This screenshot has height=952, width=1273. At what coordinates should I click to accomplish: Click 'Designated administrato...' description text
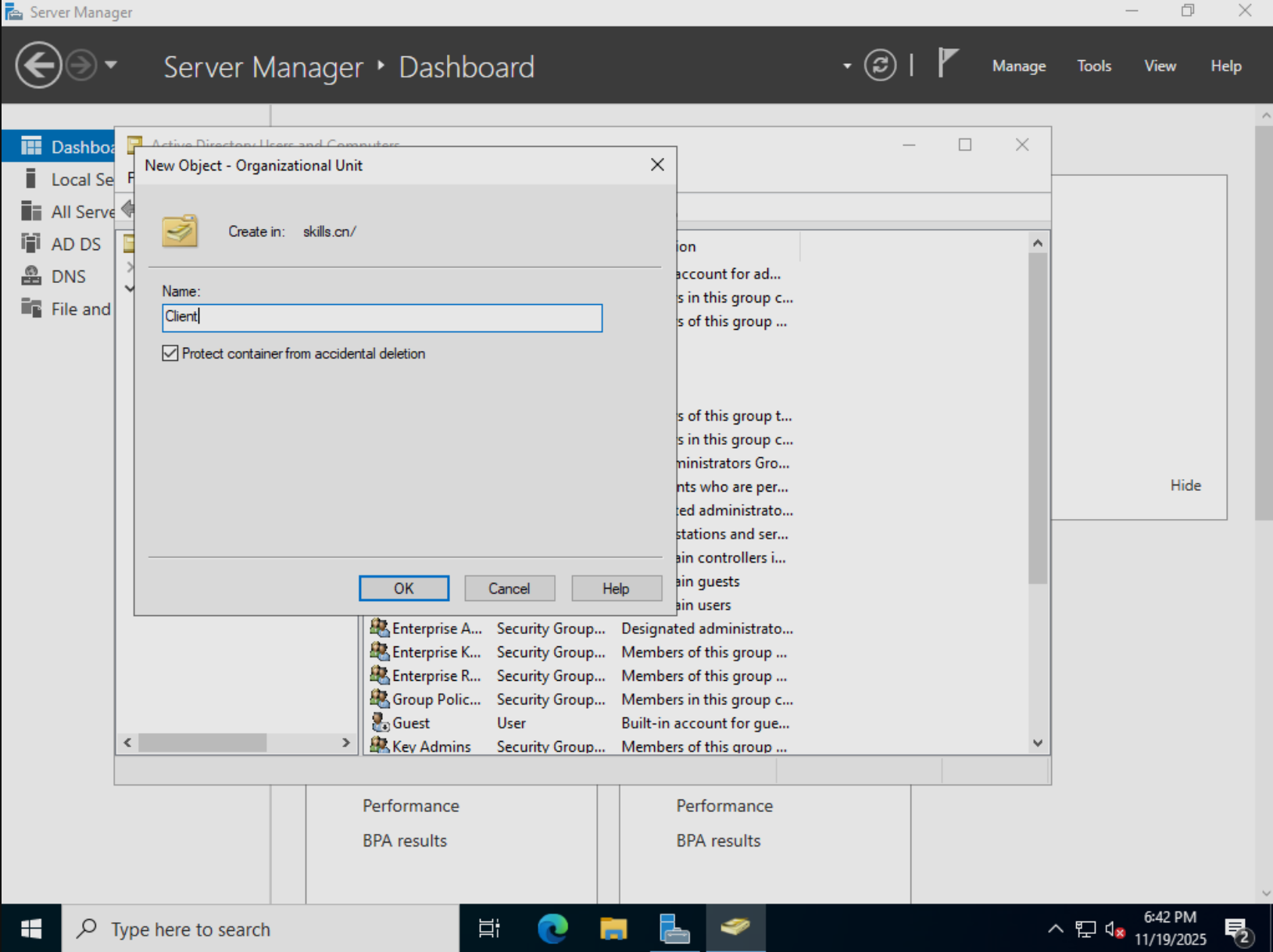(707, 628)
